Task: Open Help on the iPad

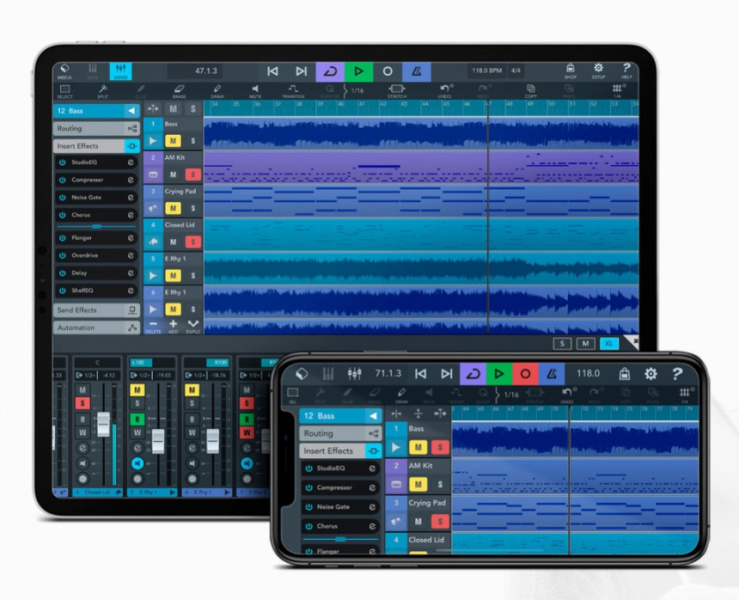Action: pyautogui.click(x=626, y=71)
